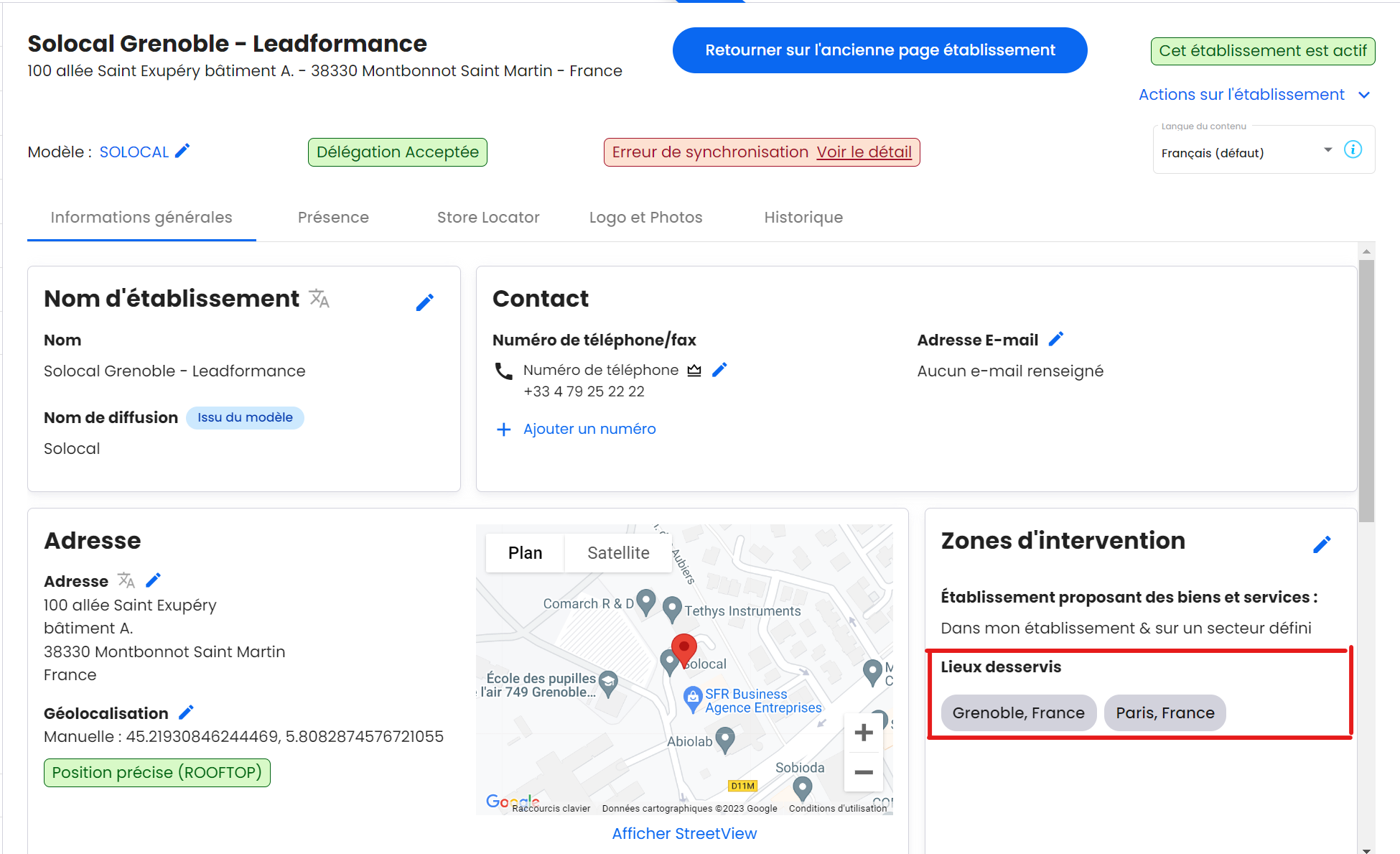The width and height of the screenshot is (1400, 854).
Task: Click the red Solocal map marker
Action: tap(683, 649)
